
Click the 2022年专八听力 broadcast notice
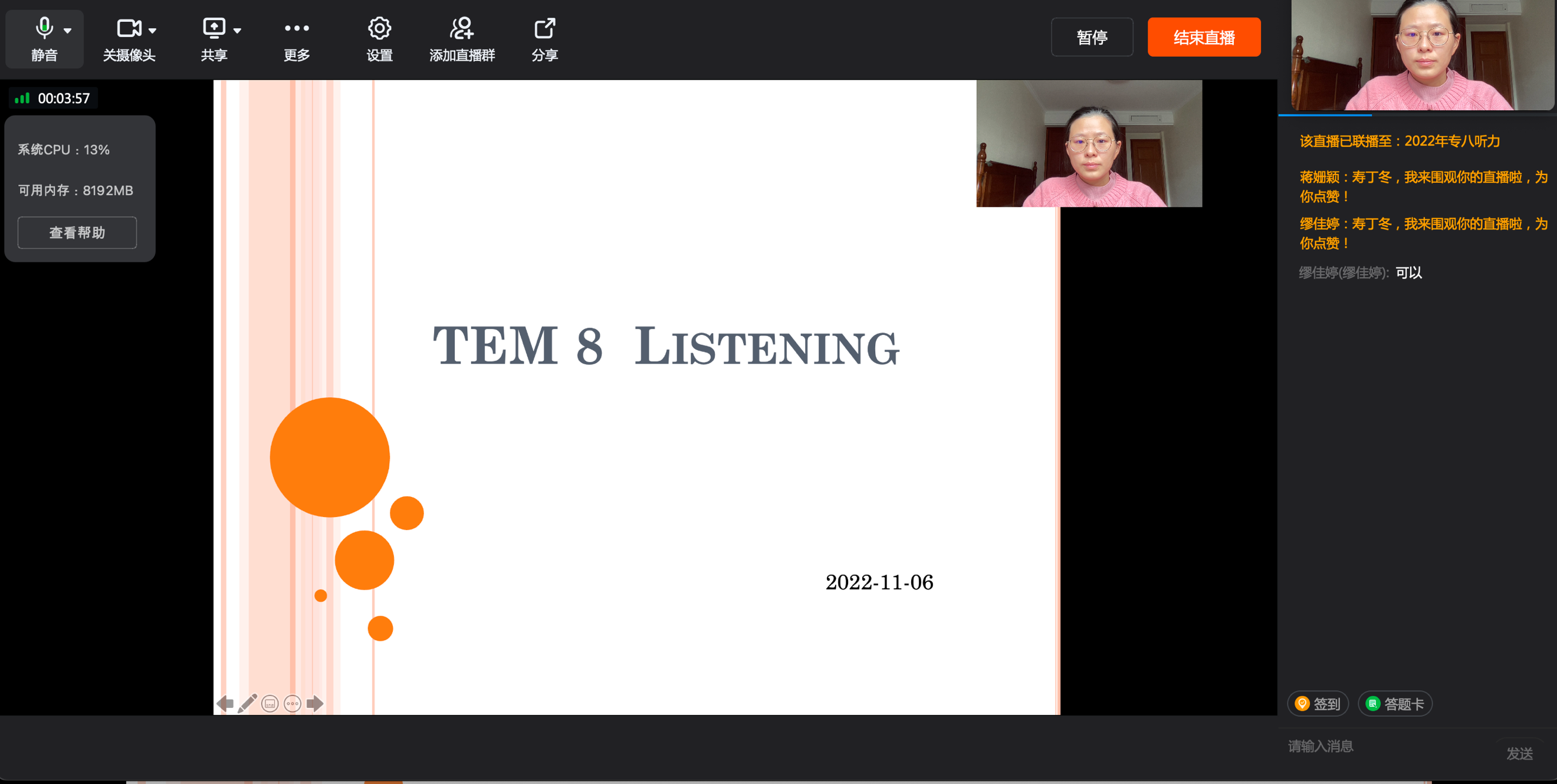coord(1400,141)
